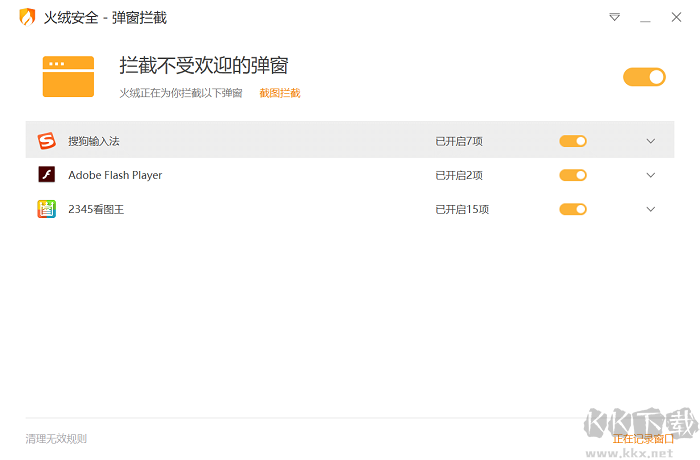The height and width of the screenshot is (460, 700).
Task: Turn off the Adobe Flash Player switch
Action: [573, 175]
